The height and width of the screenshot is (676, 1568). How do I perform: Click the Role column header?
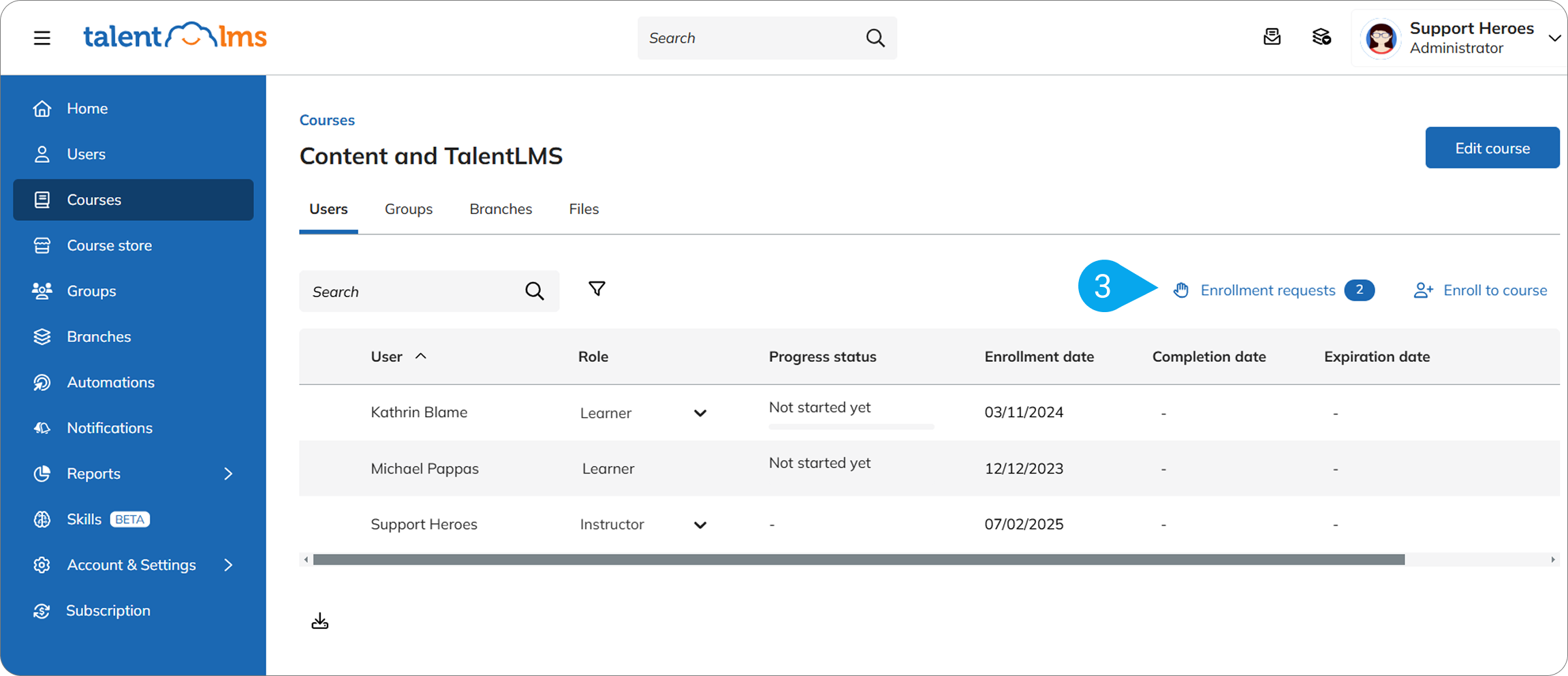pyautogui.click(x=593, y=356)
